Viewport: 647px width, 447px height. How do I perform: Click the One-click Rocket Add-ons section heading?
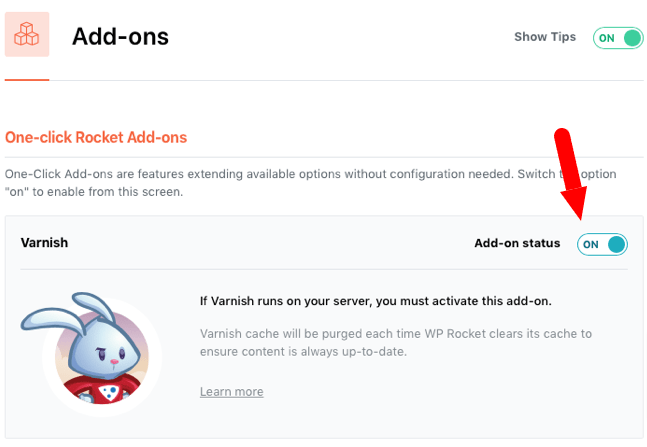coord(96,137)
